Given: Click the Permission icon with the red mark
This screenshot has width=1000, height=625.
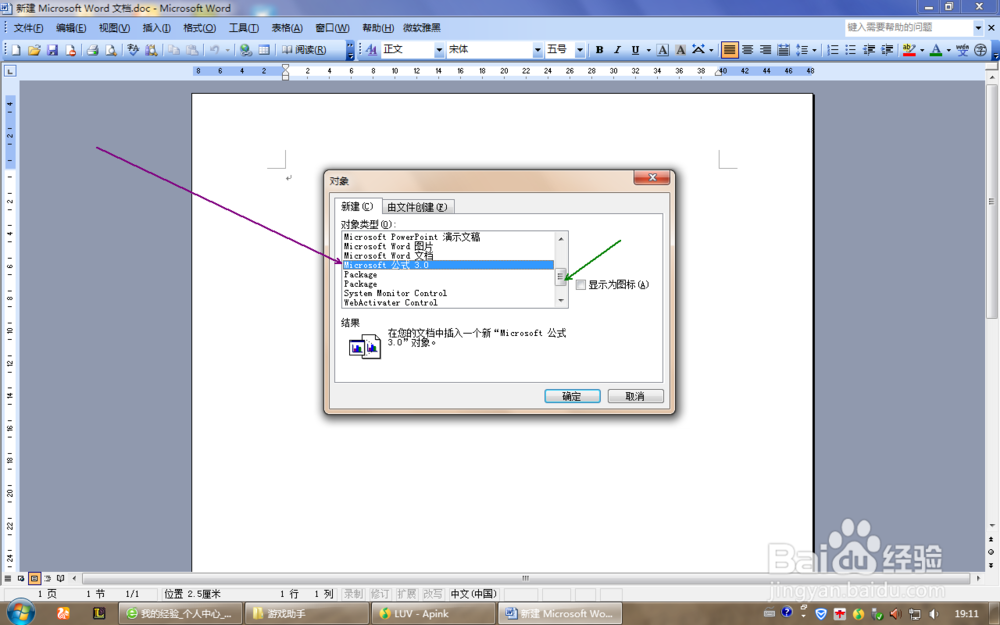Looking at the screenshot, I should tap(70, 50).
